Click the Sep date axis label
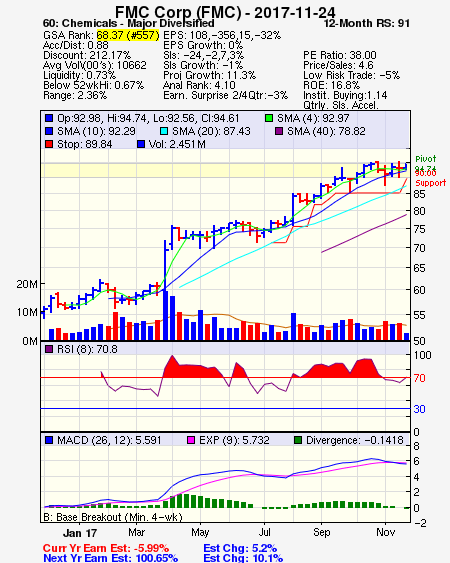 (321, 532)
